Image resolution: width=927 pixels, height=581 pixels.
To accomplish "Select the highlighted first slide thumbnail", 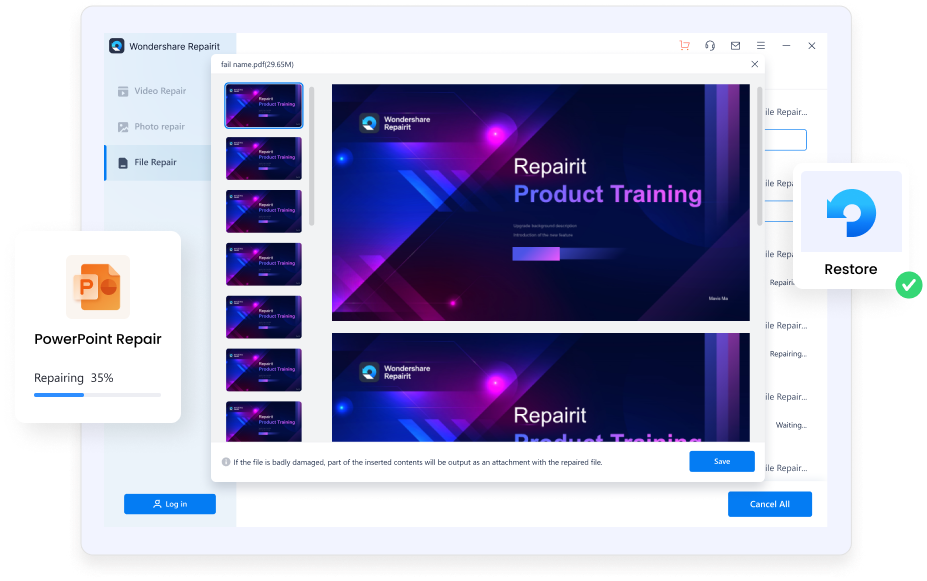I will tap(264, 106).
